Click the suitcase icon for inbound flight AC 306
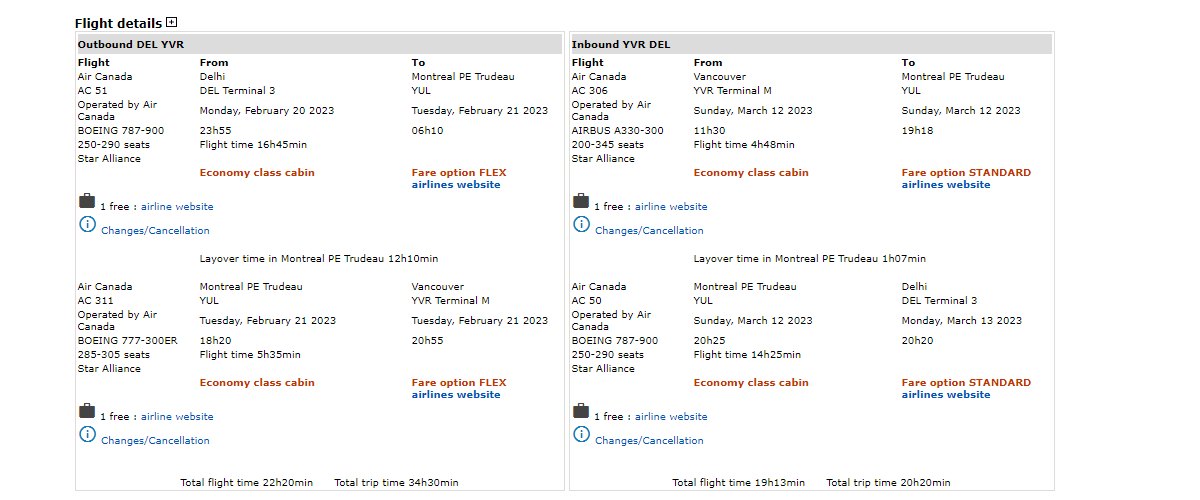1200x500 pixels. pos(581,202)
